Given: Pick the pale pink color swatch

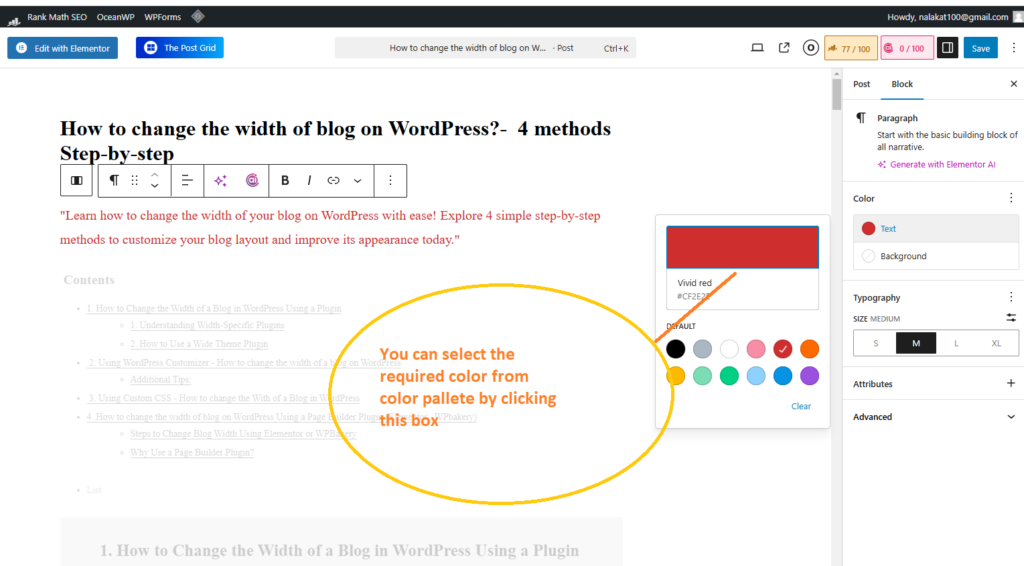Looking at the screenshot, I should (756, 349).
